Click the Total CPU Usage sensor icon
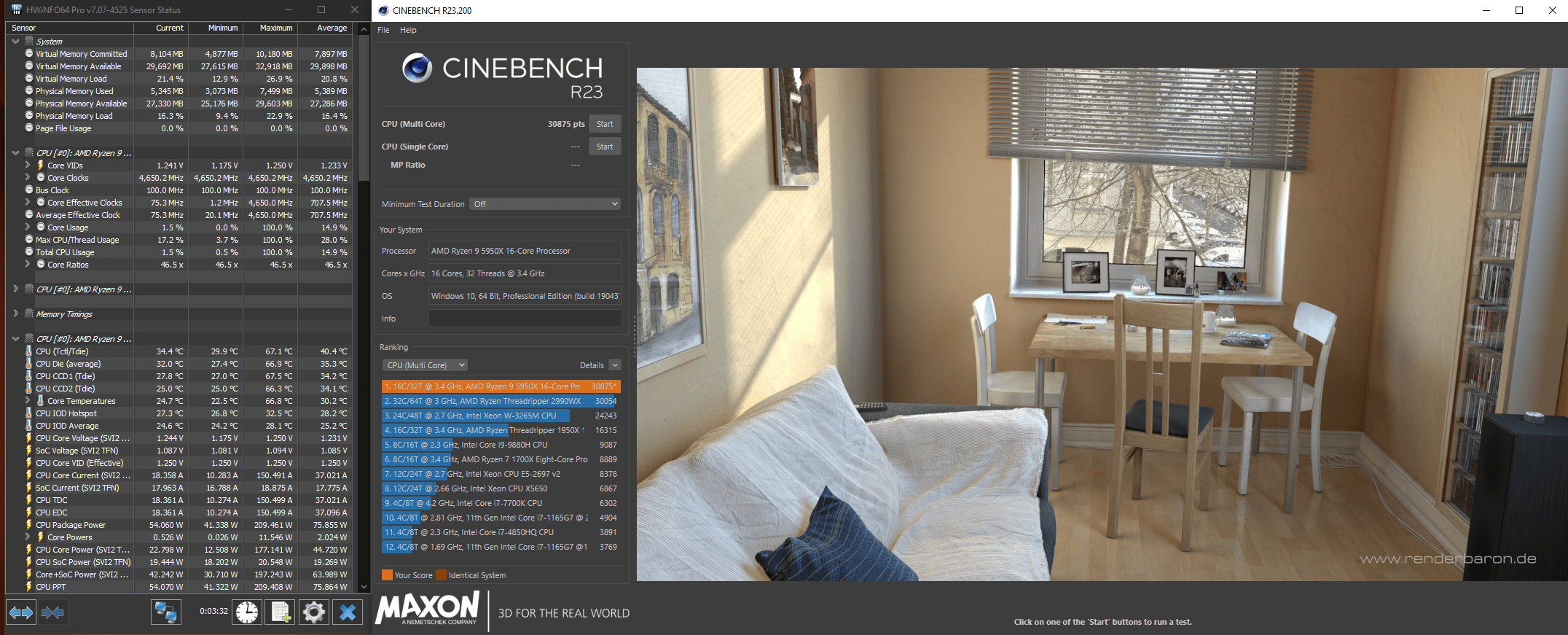 pyautogui.click(x=29, y=252)
